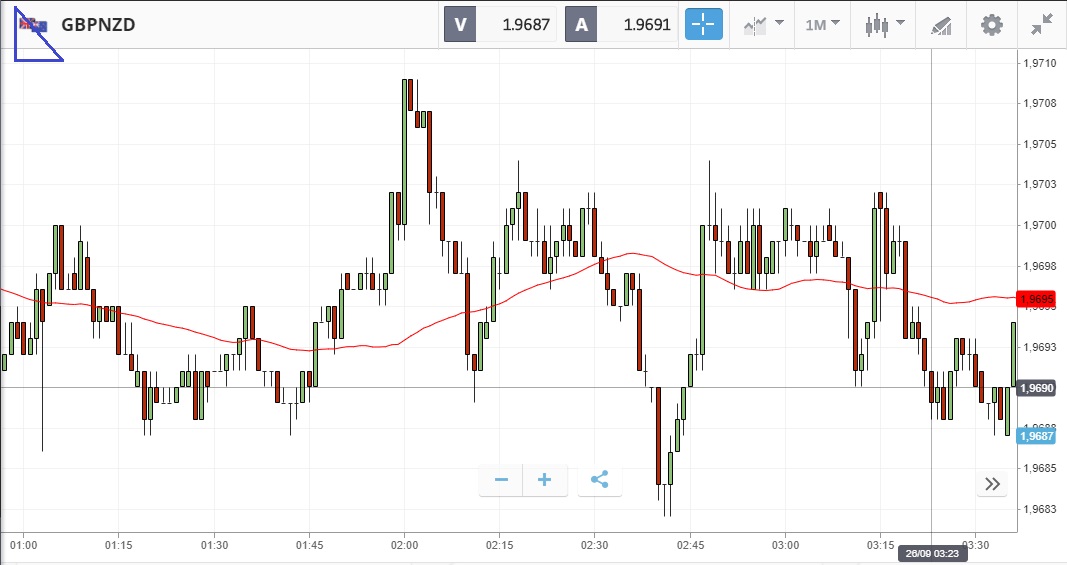1067x565 pixels.
Task: Click the 1,9710 price axis label
Action: [x=1040, y=63]
